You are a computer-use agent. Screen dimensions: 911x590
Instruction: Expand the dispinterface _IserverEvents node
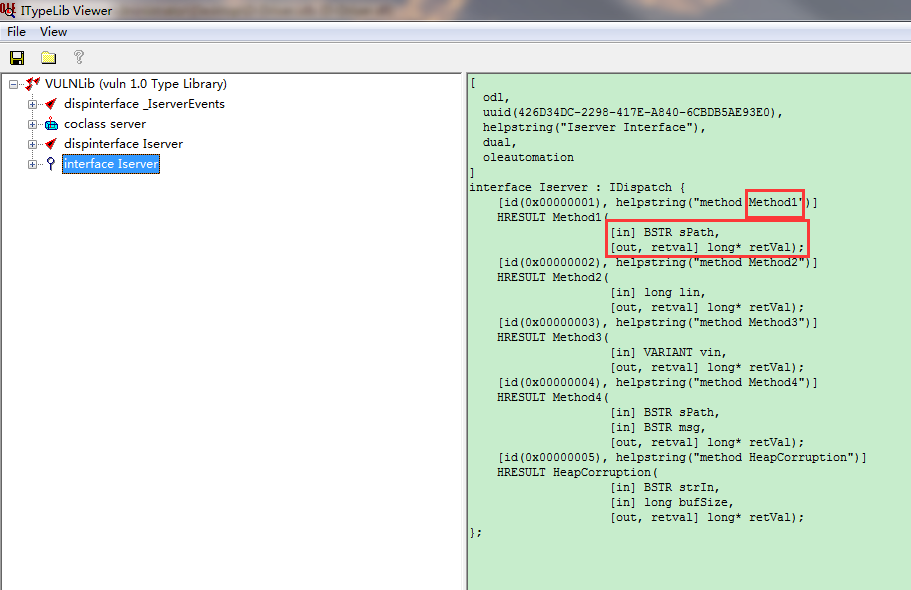tap(31, 103)
